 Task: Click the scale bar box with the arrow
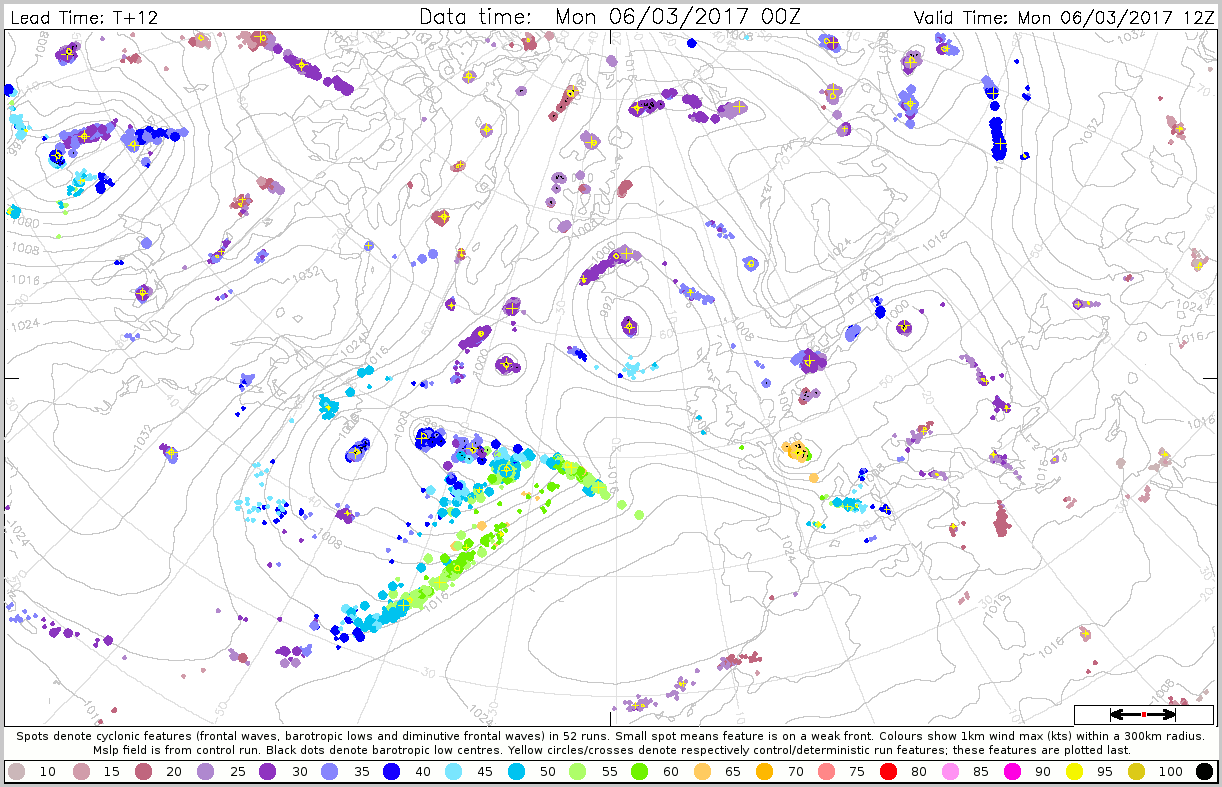click(x=1143, y=714)
